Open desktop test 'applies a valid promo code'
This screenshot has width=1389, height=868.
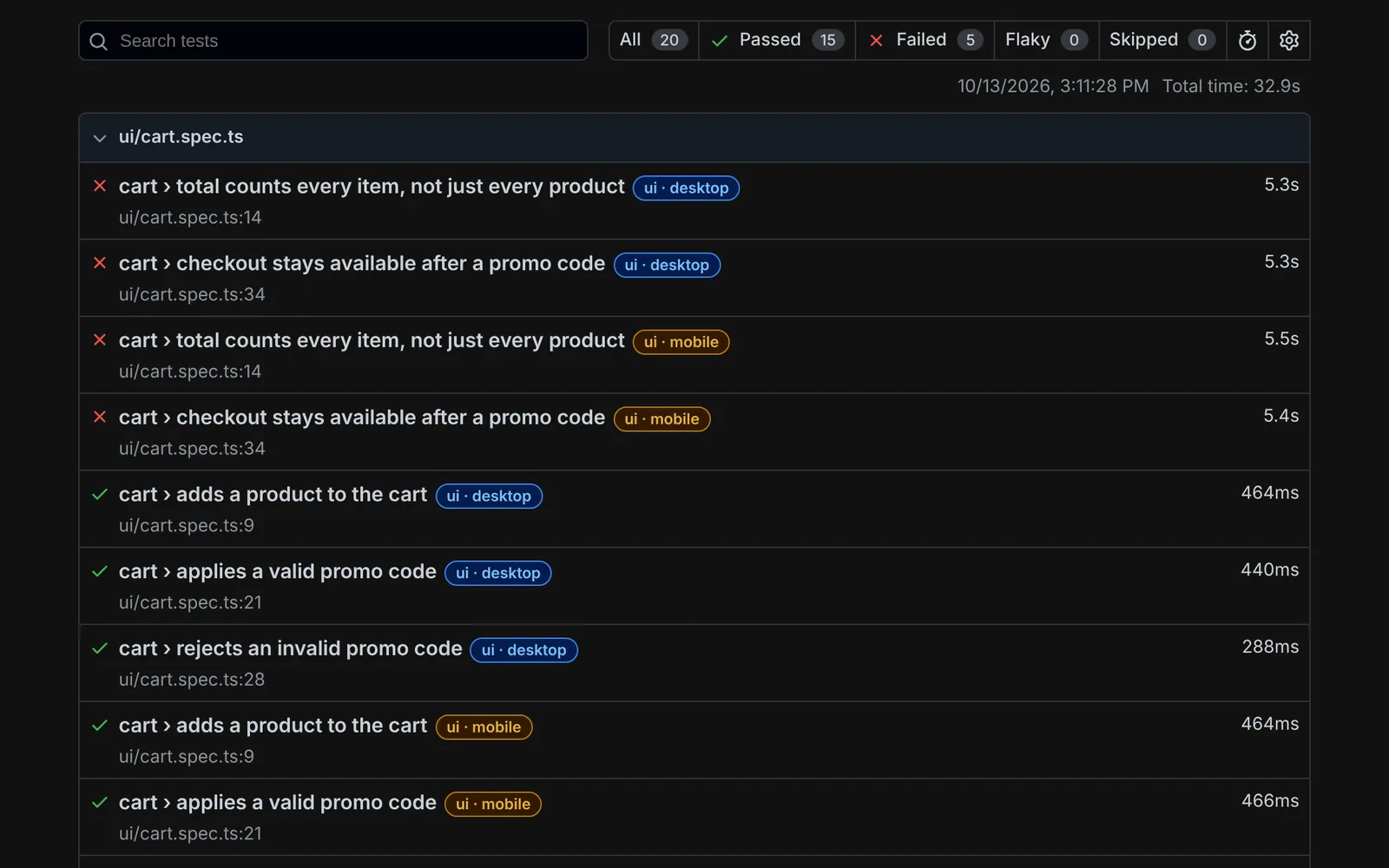(278, 572)
